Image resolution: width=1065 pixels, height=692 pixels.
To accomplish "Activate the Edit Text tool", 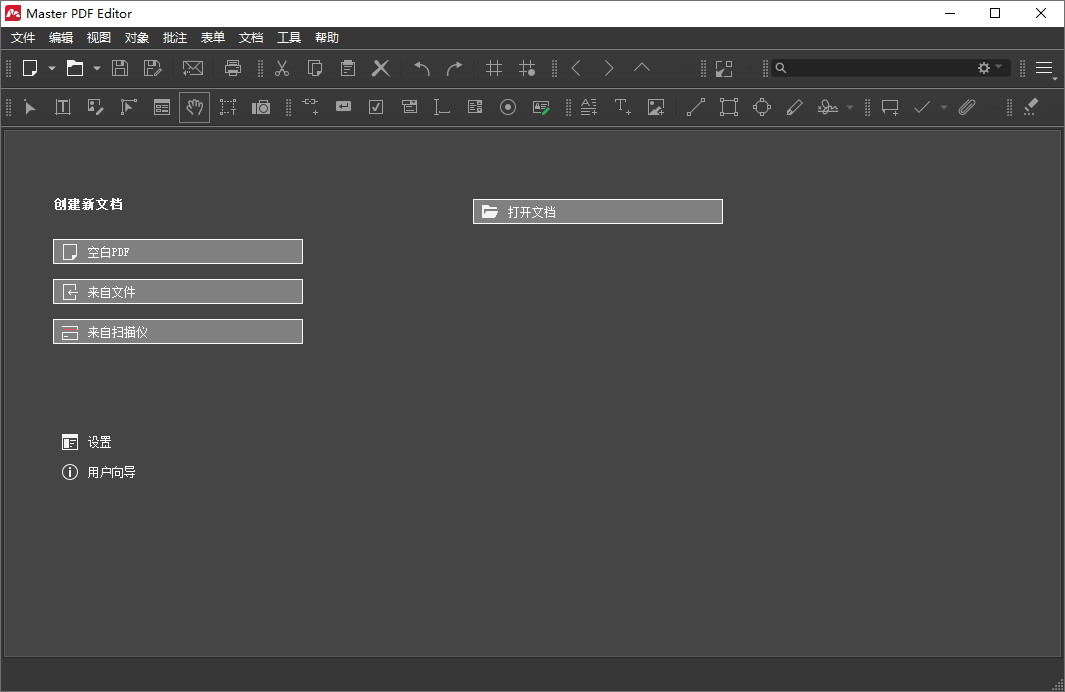I will (x=62, y=107).
